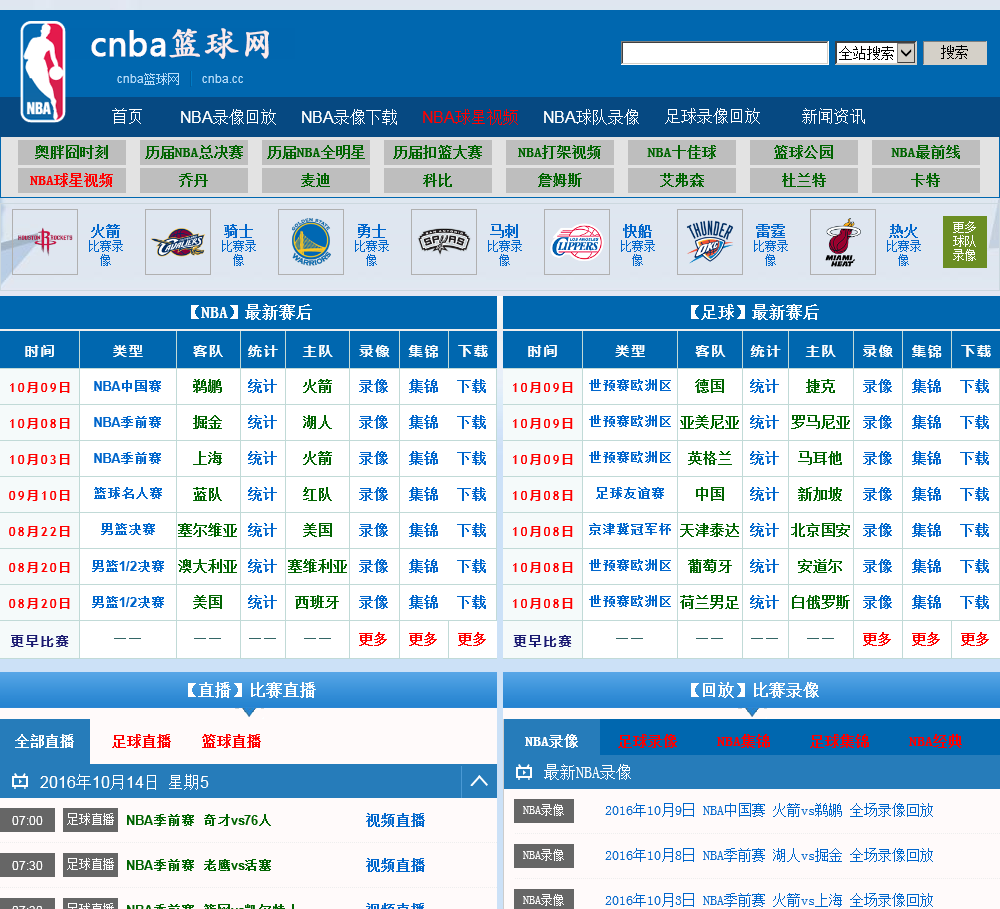Open 录像 for the 德国 vs 捷克 match
Image resolution: width=1000 pixels, height=909 pixels.
[878, 387]
